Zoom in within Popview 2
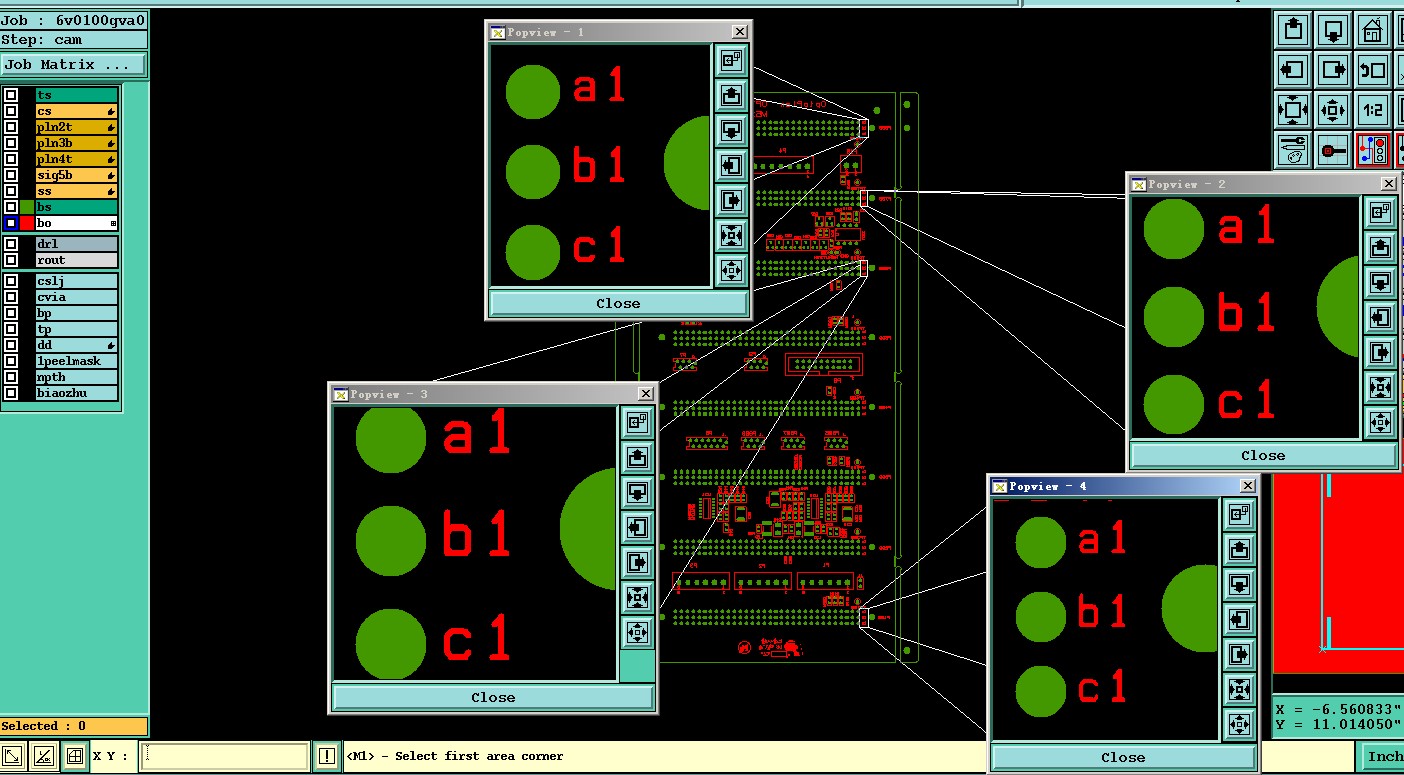Image resolution: width=1404 pixels, height=775 pixels. click(1381, 388)
